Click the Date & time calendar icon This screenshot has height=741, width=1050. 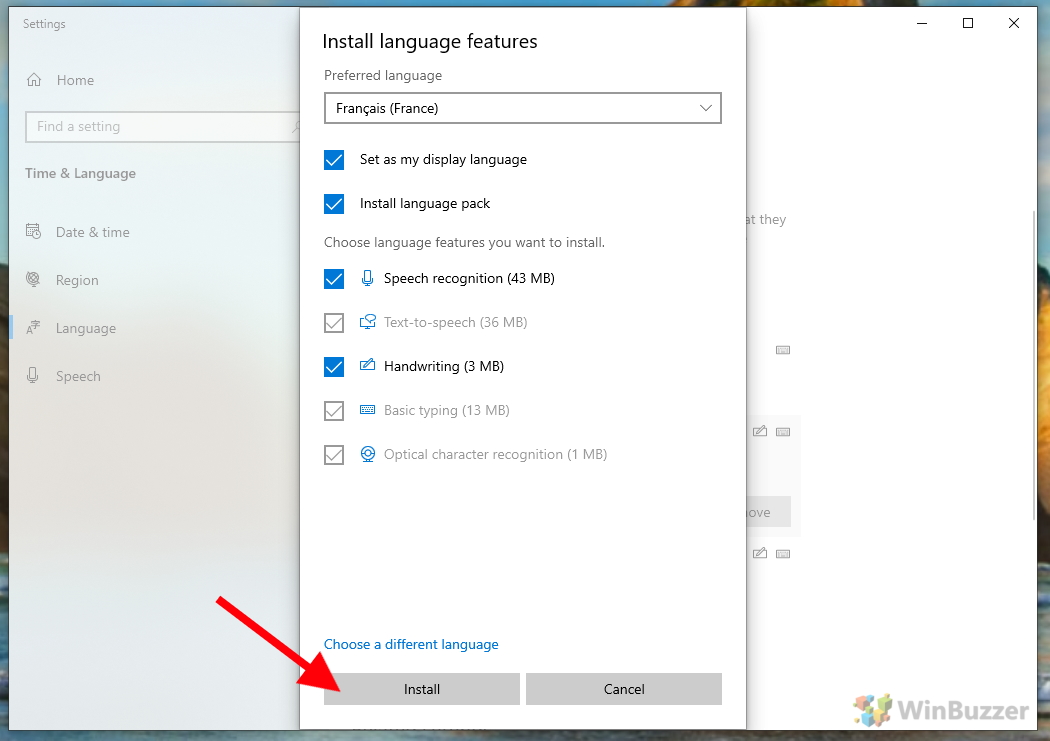point(35,232)
